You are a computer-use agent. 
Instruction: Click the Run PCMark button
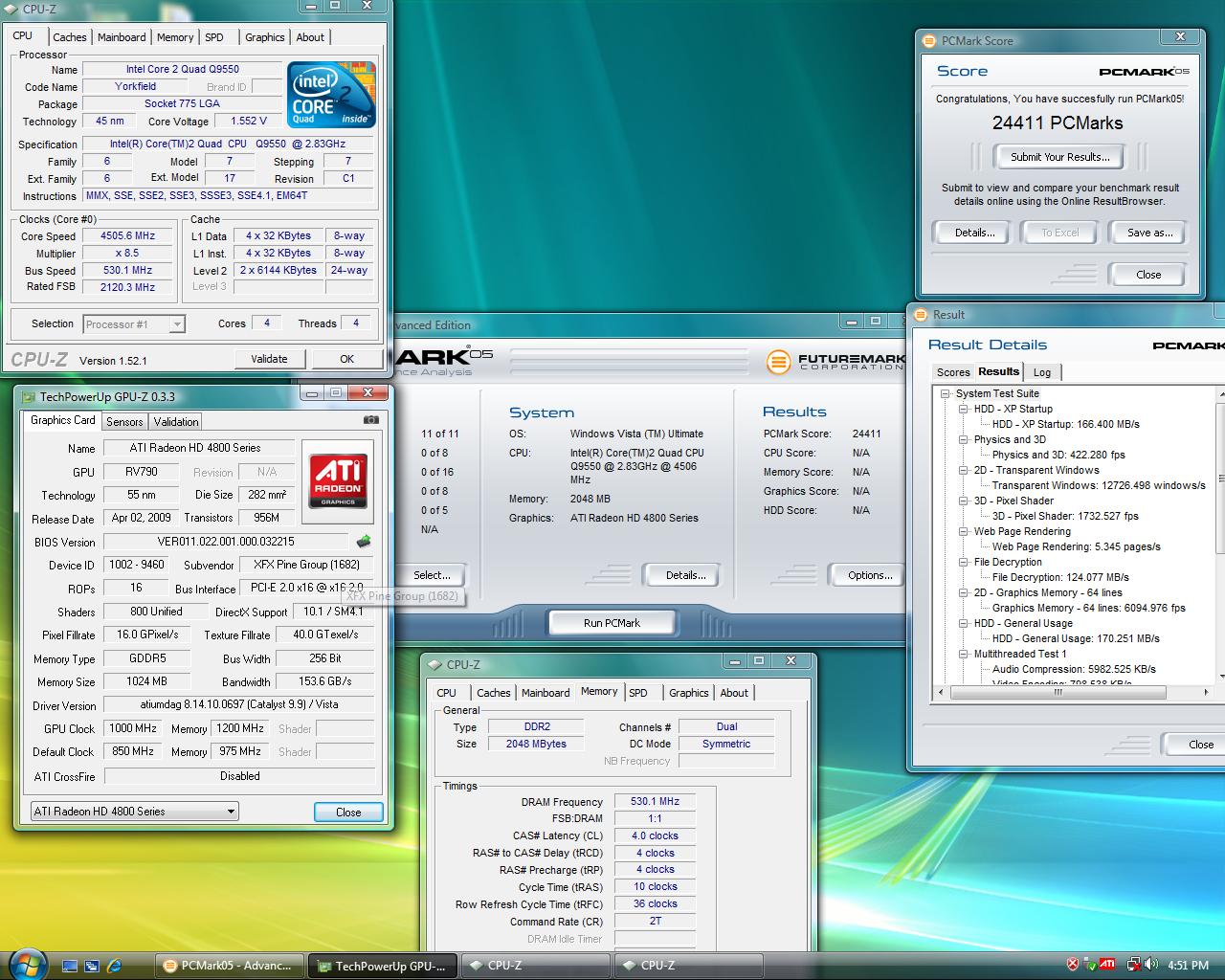(612, 623)
